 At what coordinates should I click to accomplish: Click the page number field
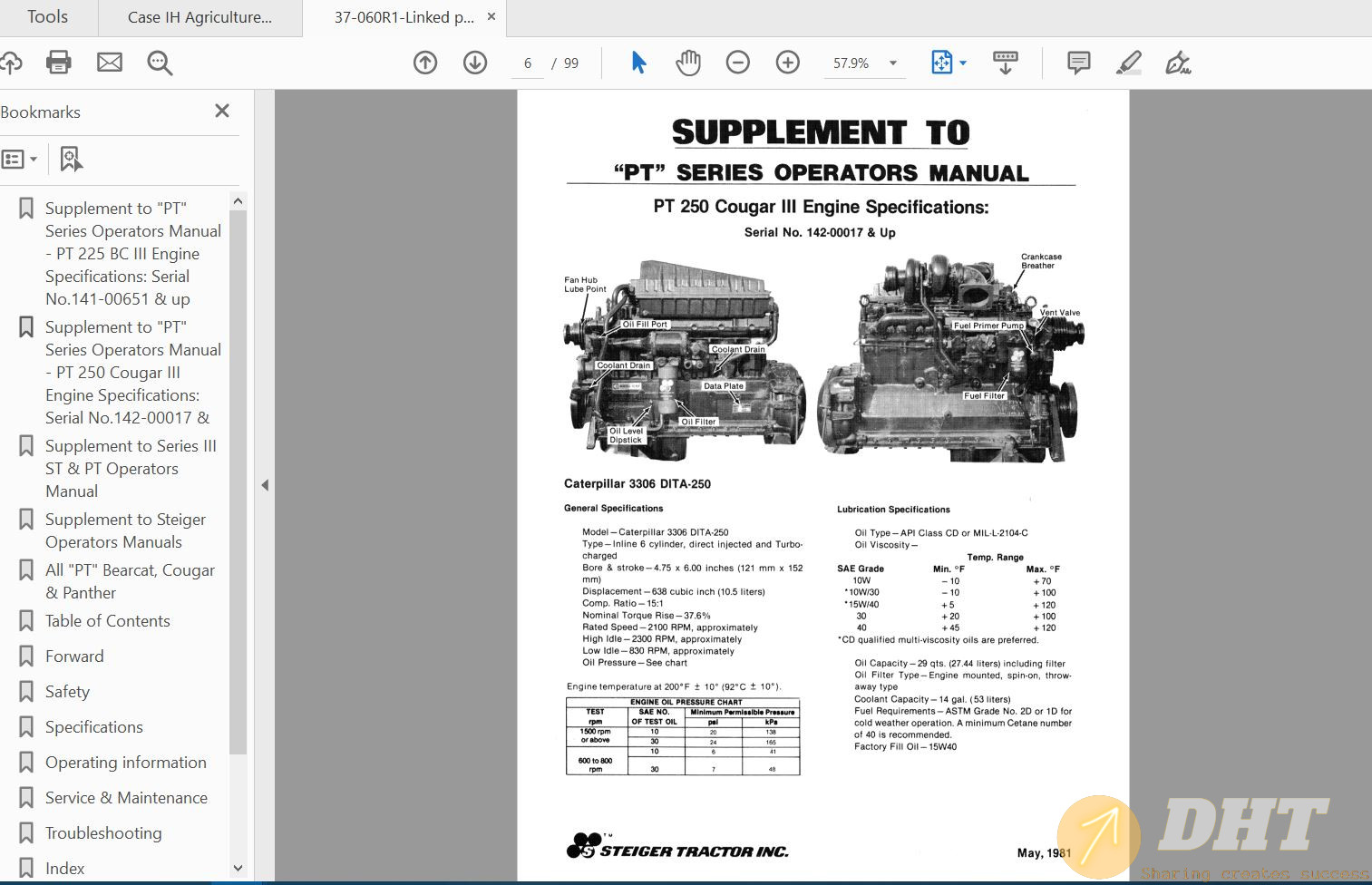(528, 63)
